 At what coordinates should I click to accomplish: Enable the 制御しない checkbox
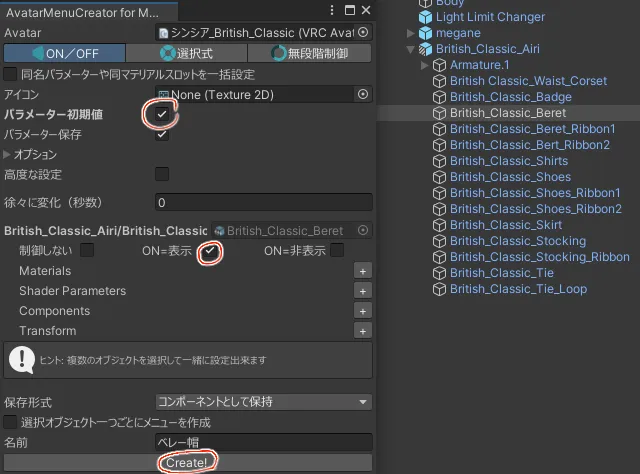pos(87,250)
